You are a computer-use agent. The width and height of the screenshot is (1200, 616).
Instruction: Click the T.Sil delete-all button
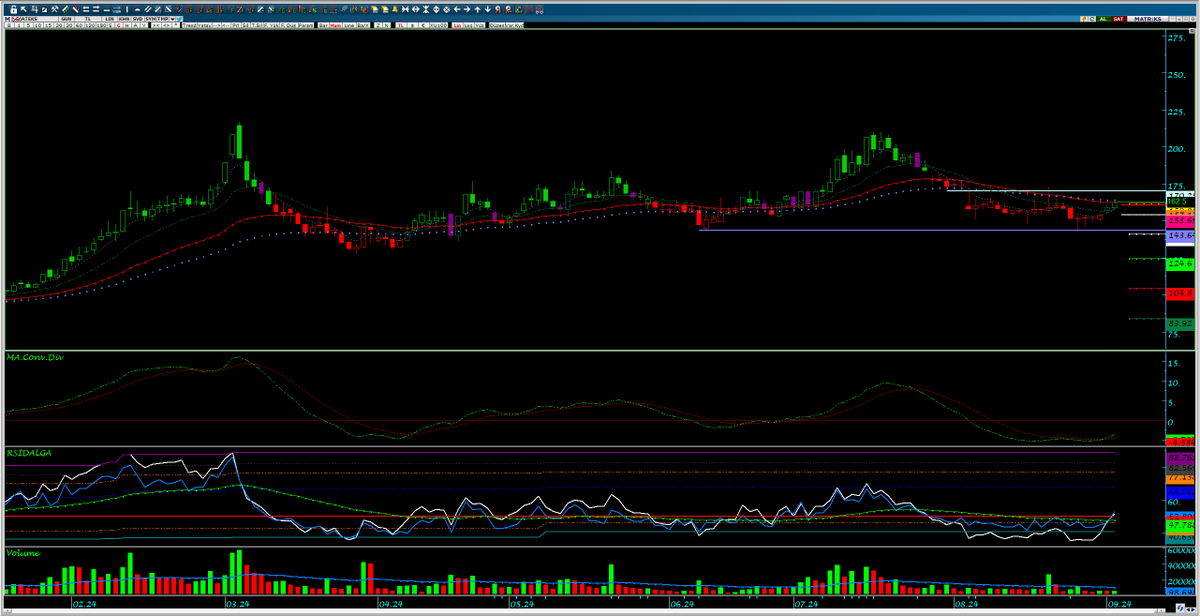click(257, 25)
